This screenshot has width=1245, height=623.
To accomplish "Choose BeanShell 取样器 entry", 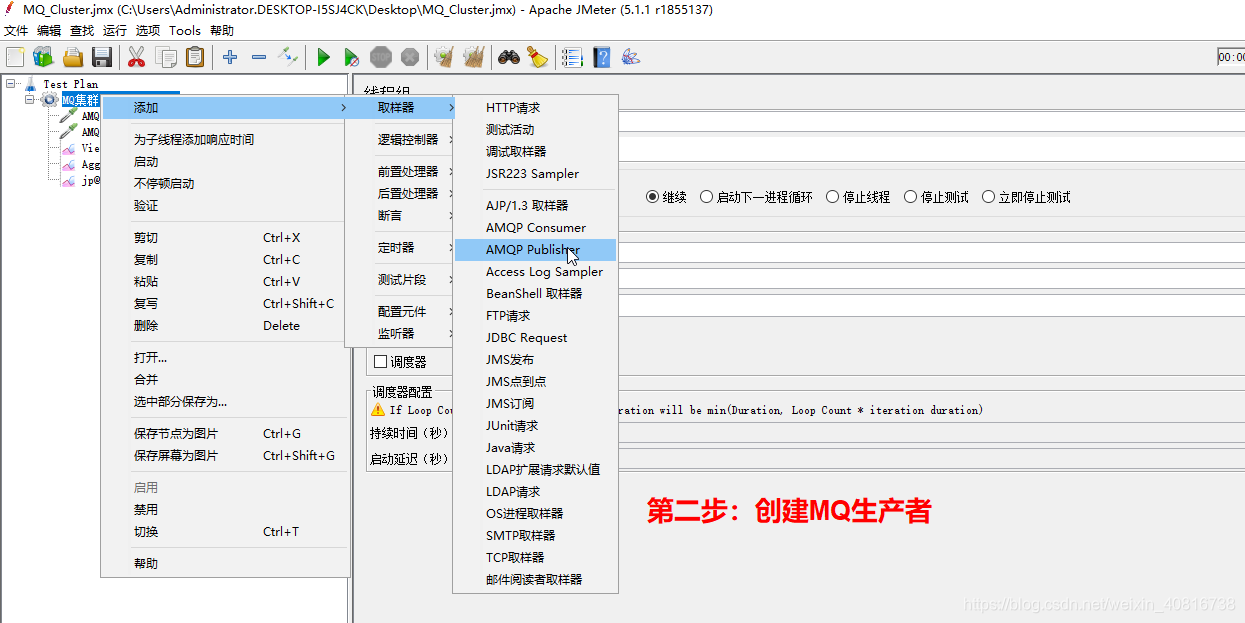I will point(536,293).
